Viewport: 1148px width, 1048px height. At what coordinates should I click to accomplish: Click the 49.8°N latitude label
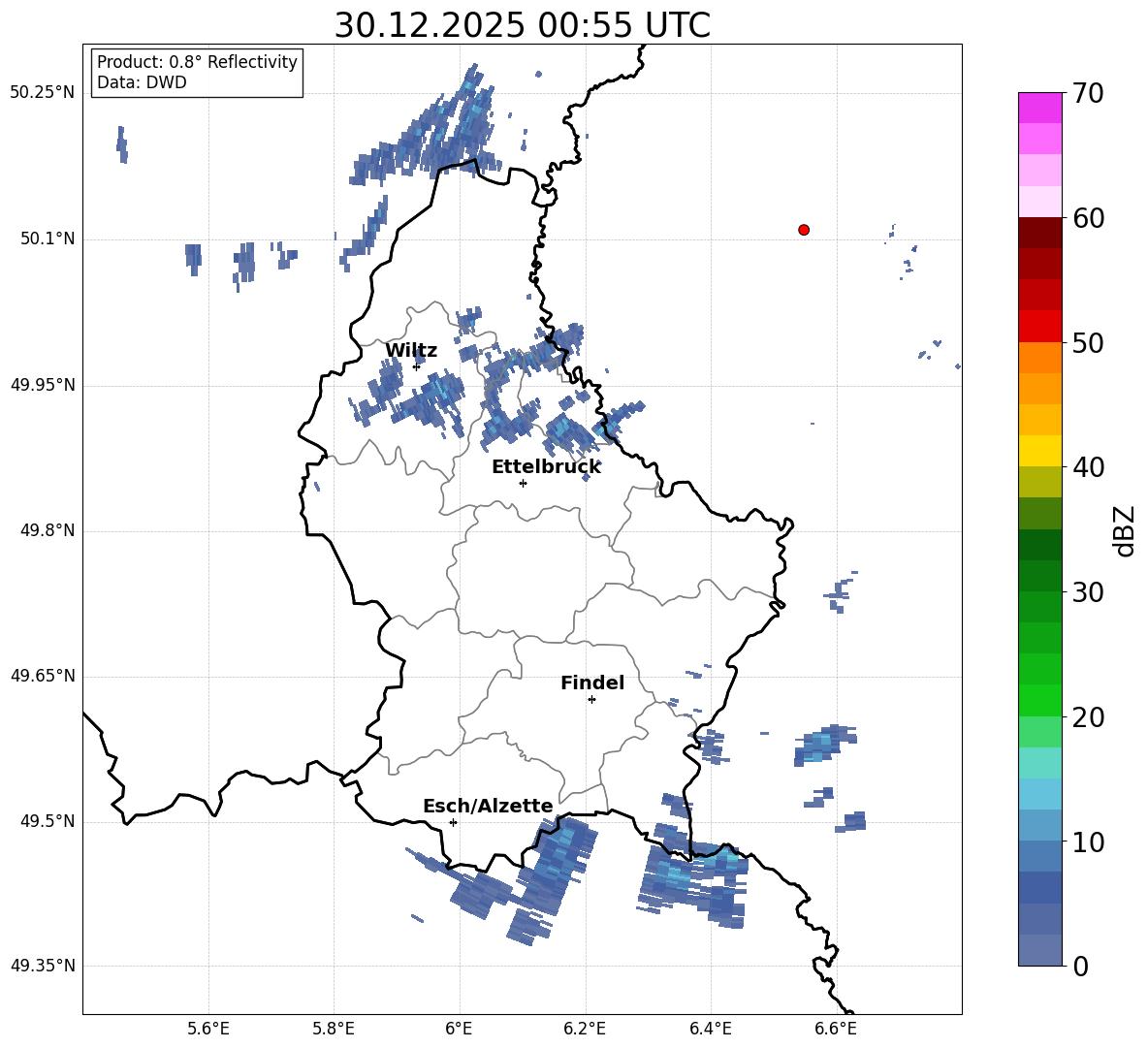[x=48, y=530]
